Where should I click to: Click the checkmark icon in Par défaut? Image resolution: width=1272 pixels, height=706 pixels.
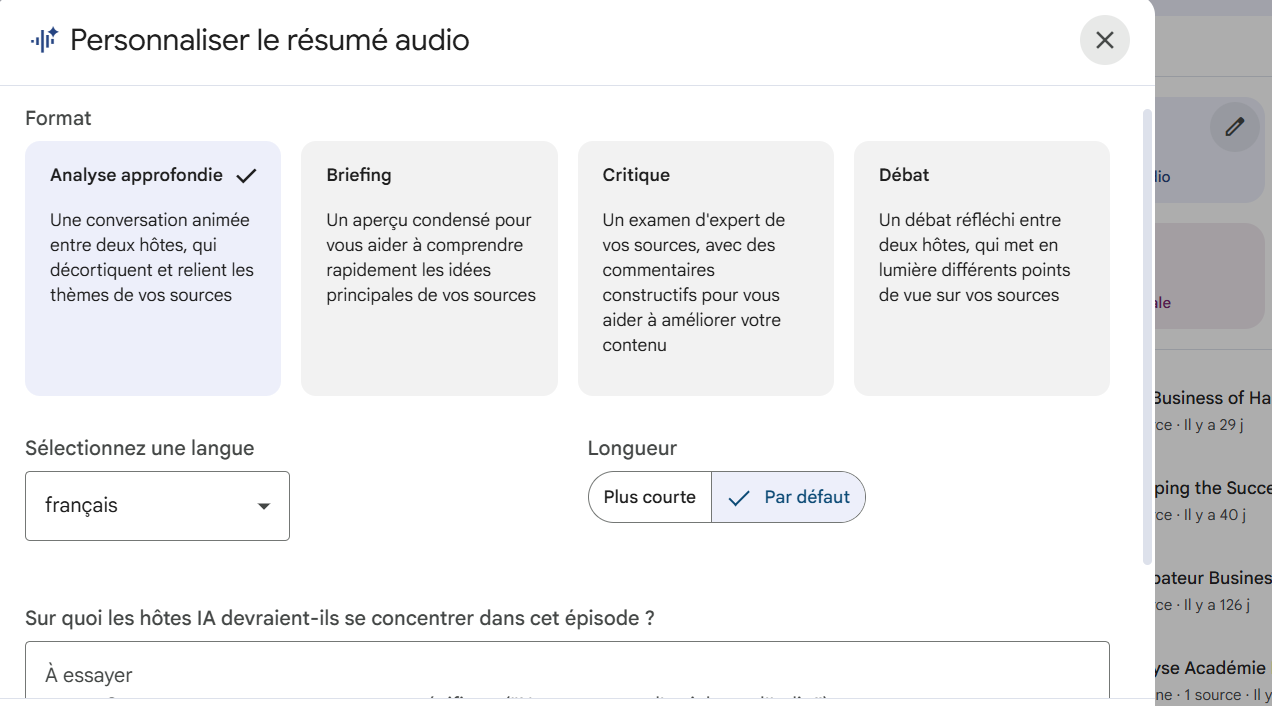(x=739, y=498)
